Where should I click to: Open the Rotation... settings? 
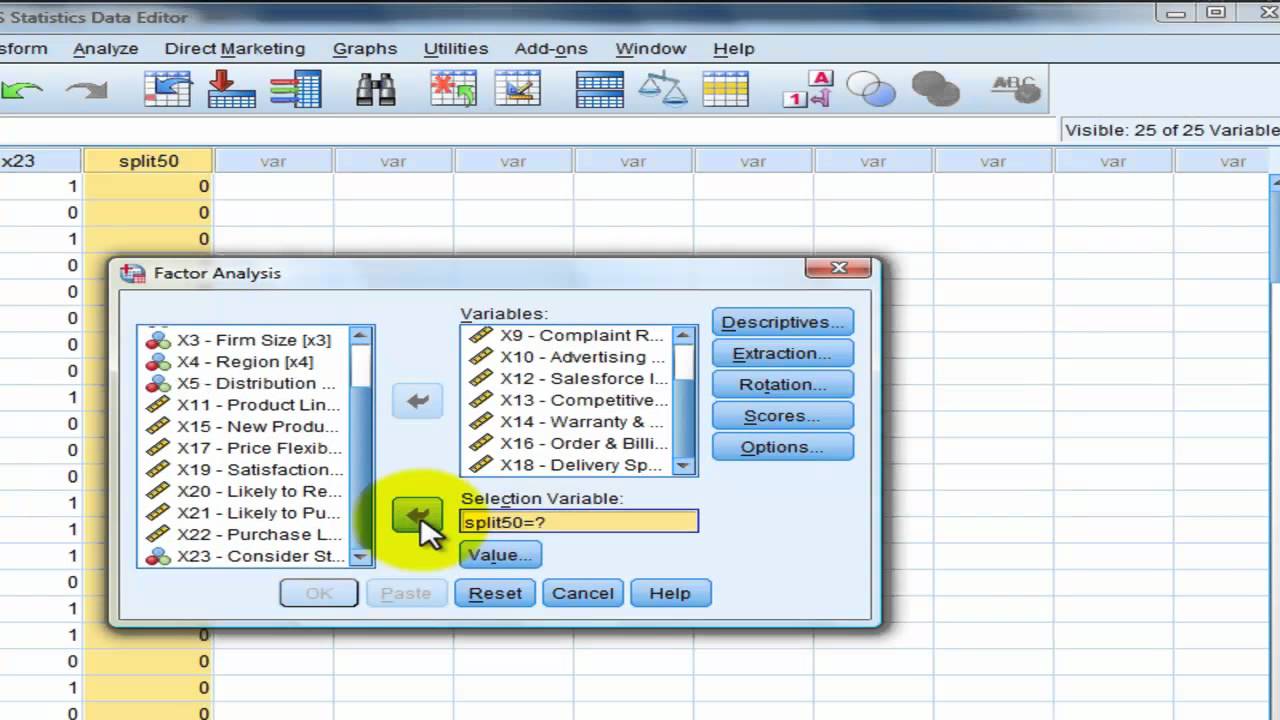[783, 384]
